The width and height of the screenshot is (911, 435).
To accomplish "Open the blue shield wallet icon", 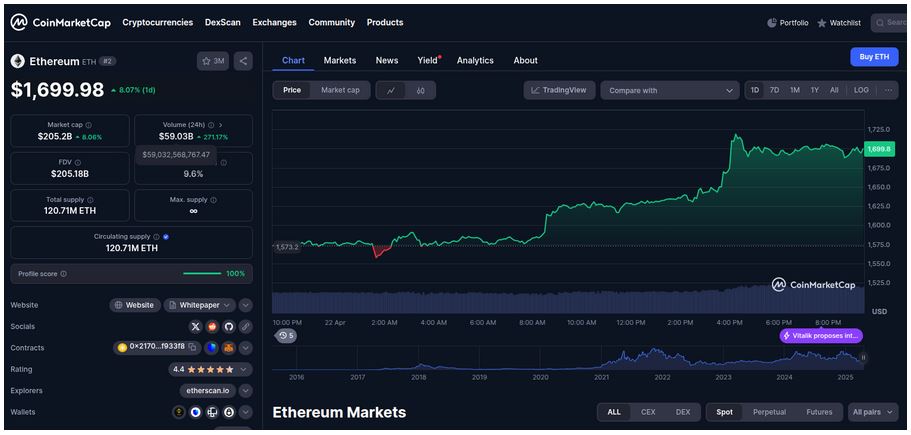I will click(196, 412).
